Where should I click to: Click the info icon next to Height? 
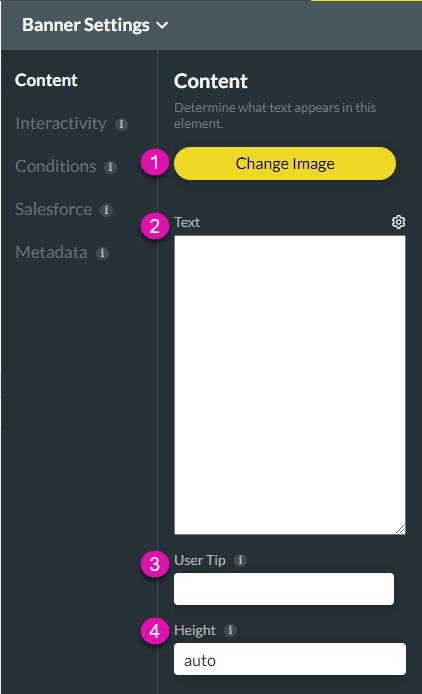(x=230, y=630)
